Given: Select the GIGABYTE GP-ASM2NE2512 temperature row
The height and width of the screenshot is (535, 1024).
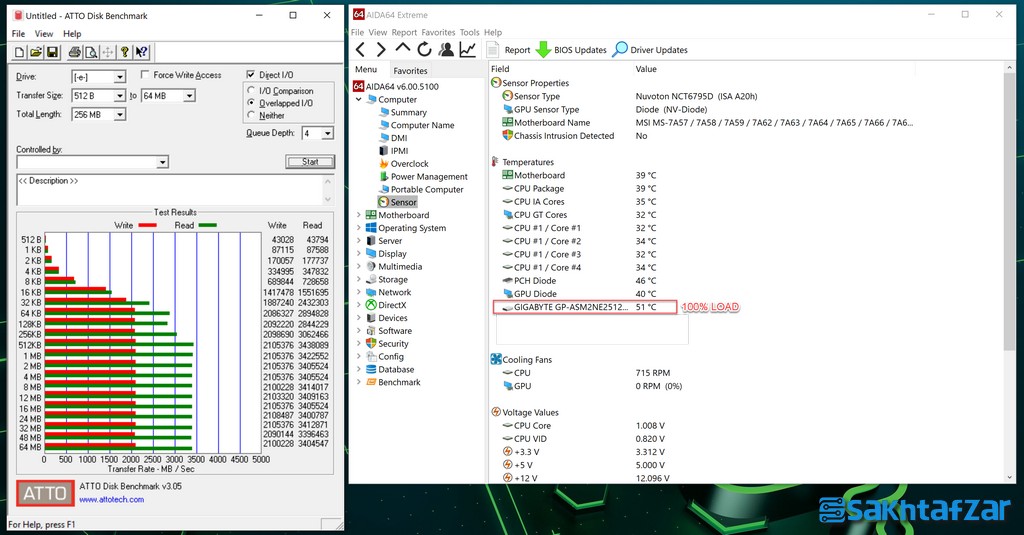Looking at the screenshot, I should (x=584, y=307).
